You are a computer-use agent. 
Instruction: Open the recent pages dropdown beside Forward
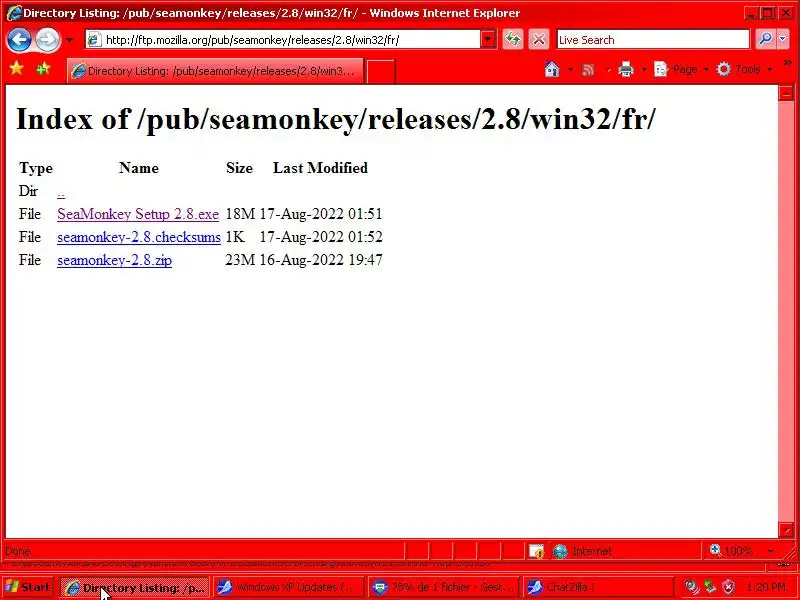69,40
